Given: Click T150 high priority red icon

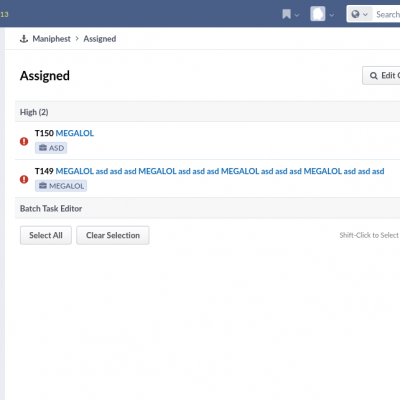Looking at the screenshot, I should [x=24, y=141].
